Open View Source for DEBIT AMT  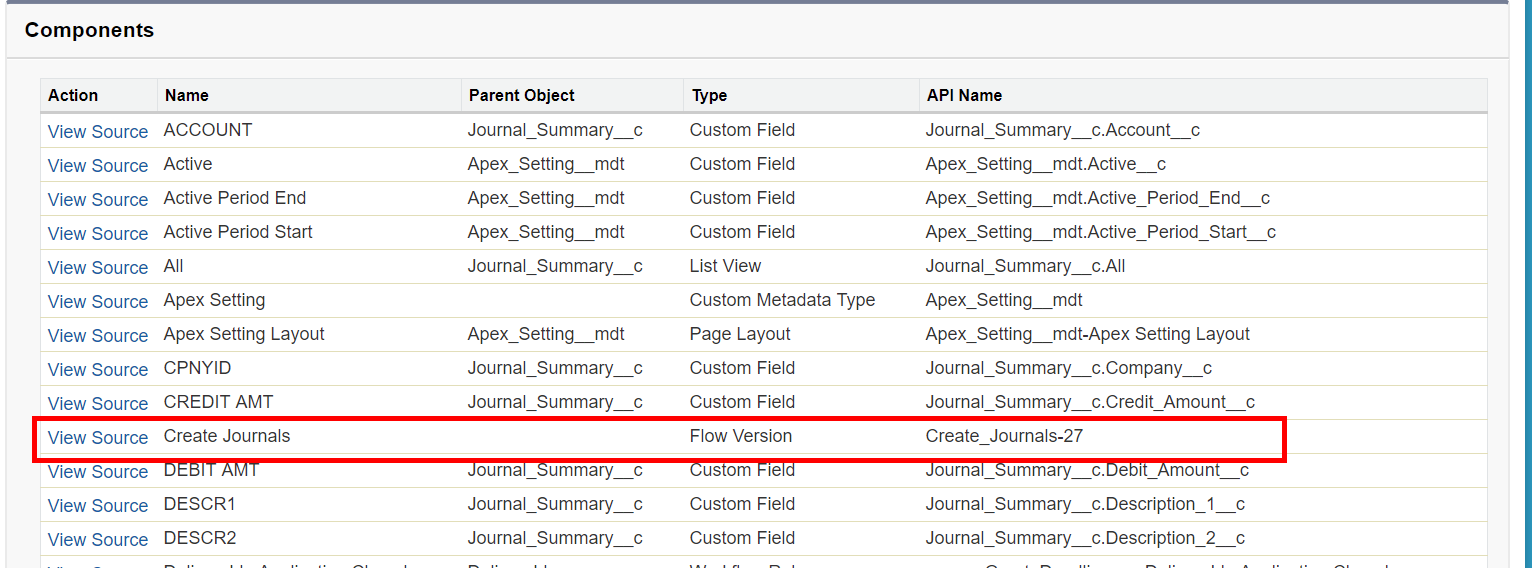click(97, 471)
